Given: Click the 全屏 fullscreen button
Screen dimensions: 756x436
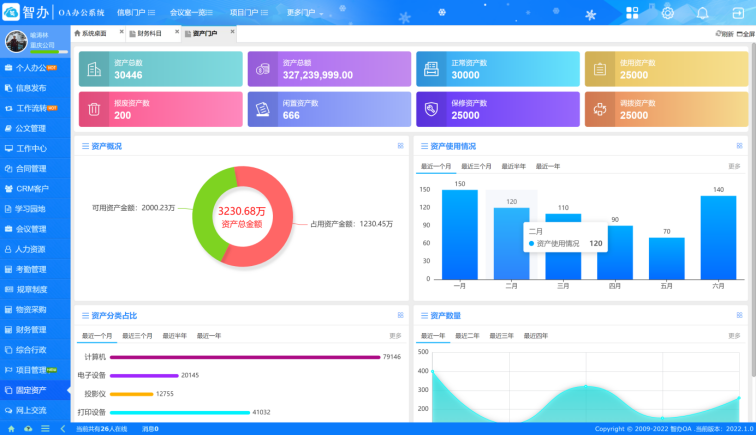Looking at the screenshot, I should (746, 34).
